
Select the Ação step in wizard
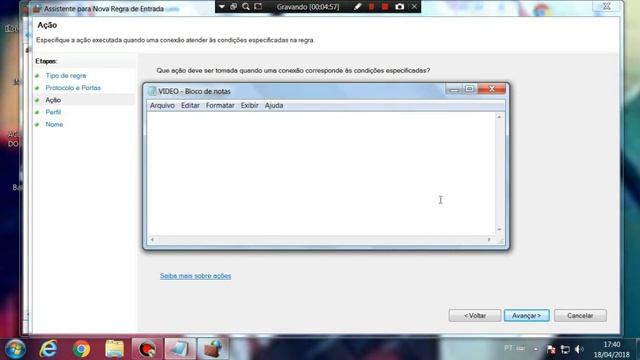pyautogui.click(x=53, y=100)
